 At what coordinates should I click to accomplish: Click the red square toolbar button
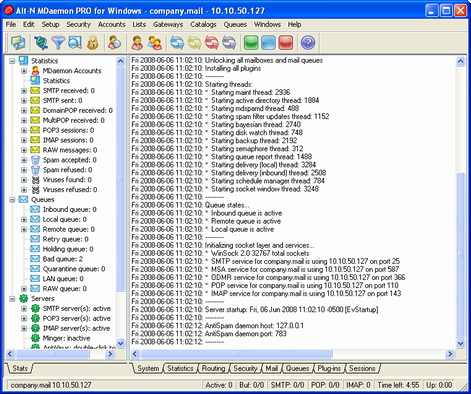(x=286, y=43)
